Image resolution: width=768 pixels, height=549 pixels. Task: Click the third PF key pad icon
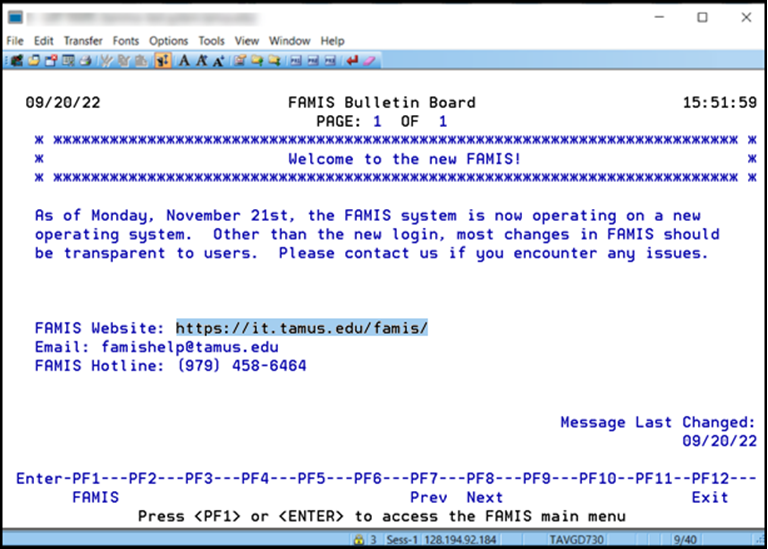331,61
